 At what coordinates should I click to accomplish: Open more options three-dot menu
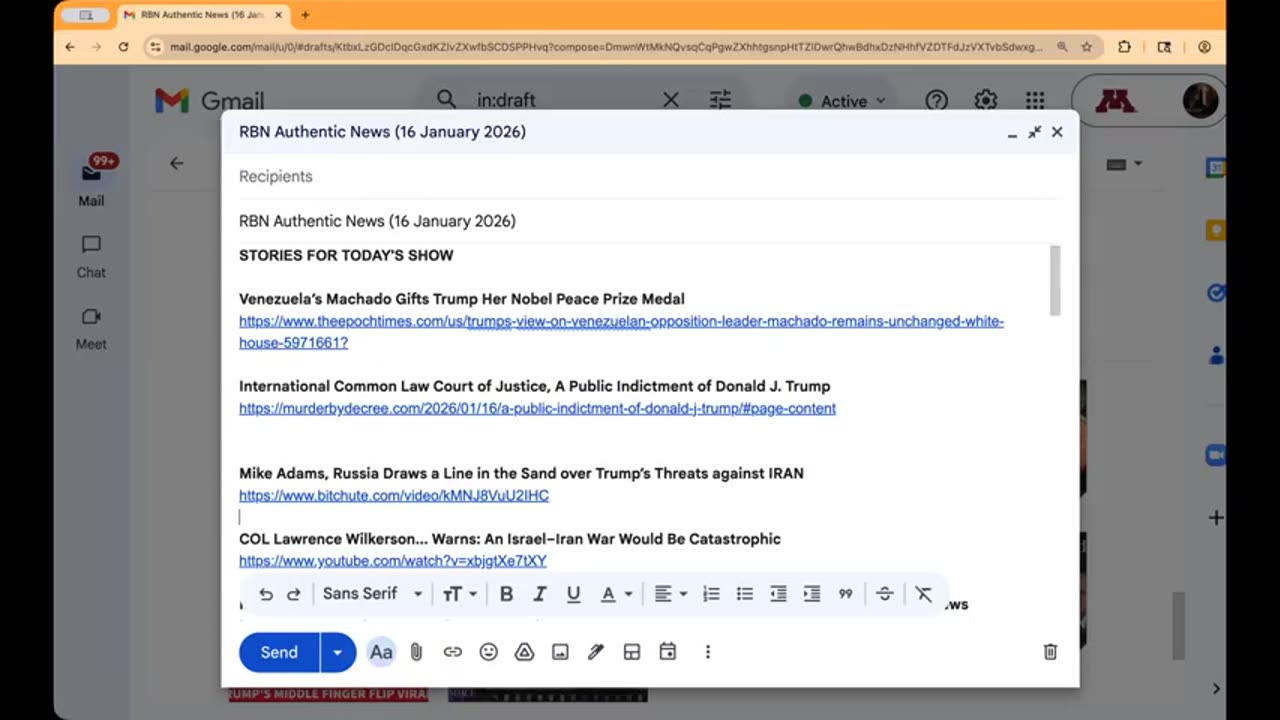tap(708, 652)
